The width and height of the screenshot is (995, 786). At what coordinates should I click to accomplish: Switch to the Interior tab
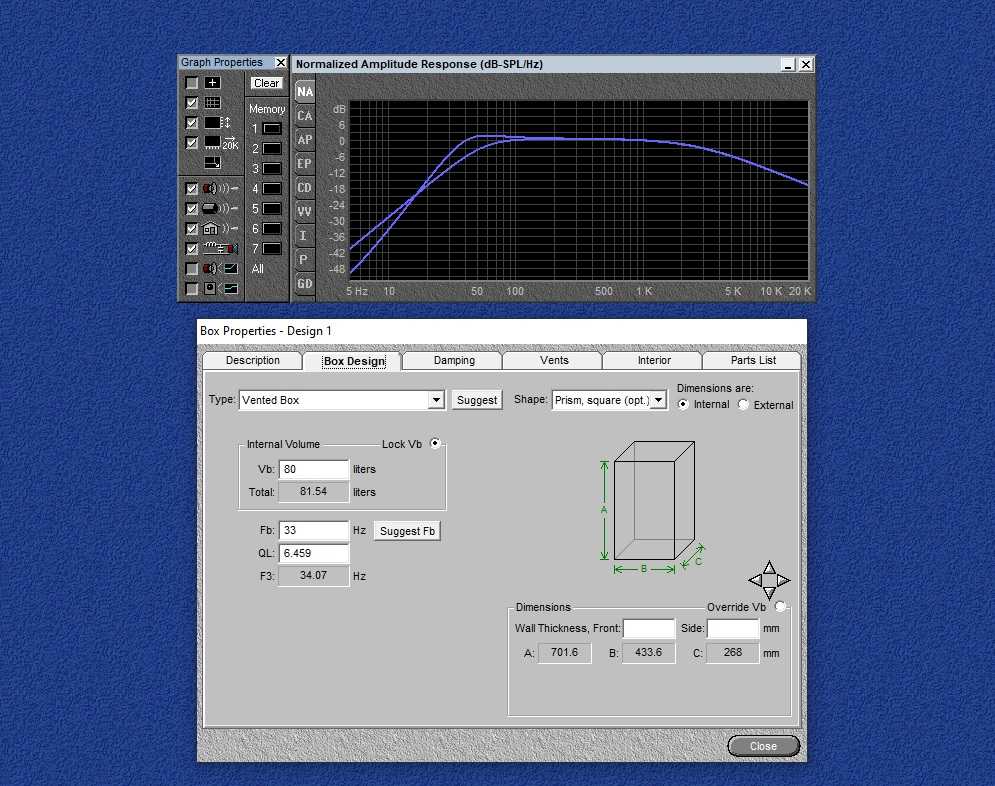coord(654,360)
